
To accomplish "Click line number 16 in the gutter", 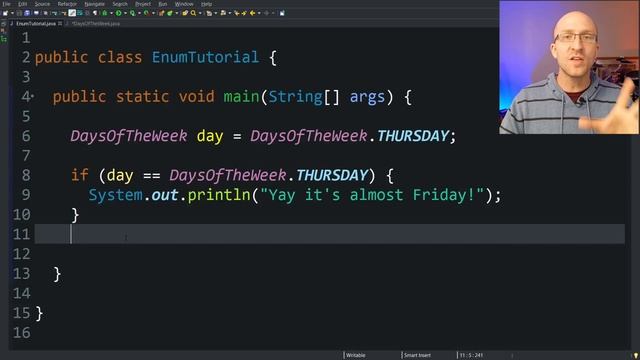I will pyautogui.click(x=22, y=333).
